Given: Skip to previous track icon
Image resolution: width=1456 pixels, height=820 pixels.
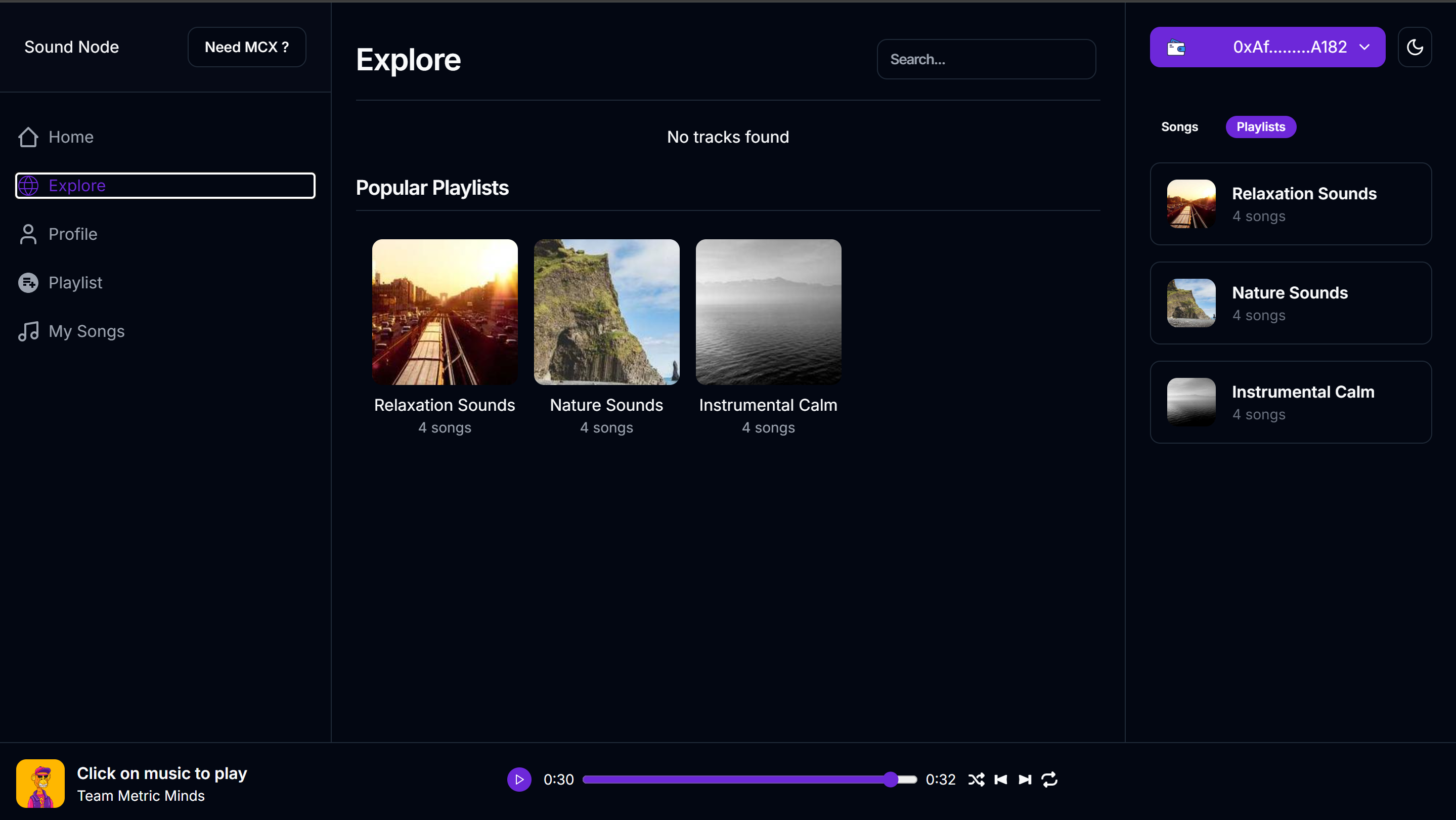Looking at the screenshot, I should pos(1000,780).
